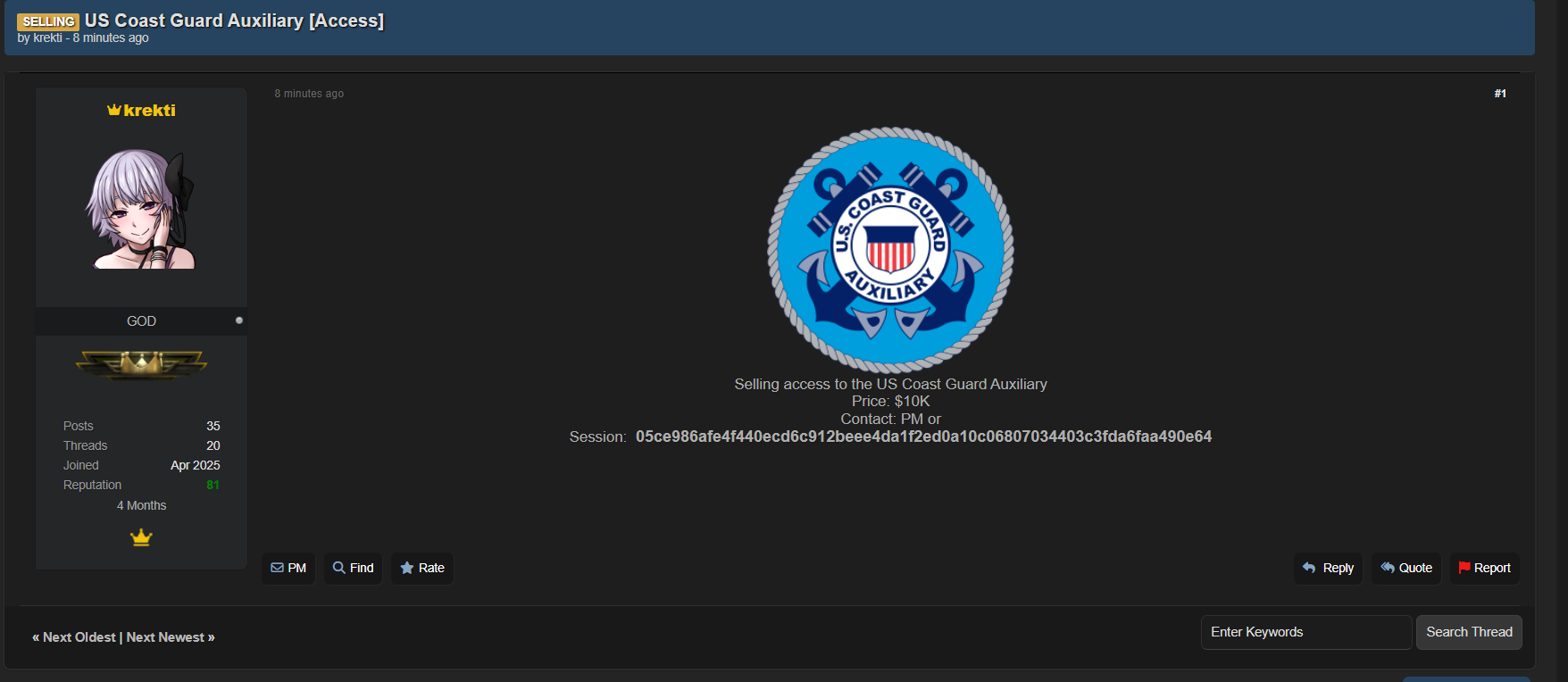Click the online status dot beside GOD
Image resolution: width=1568 pixels, height=682 pixels.
pyautogui.click(x=239, y=320)
